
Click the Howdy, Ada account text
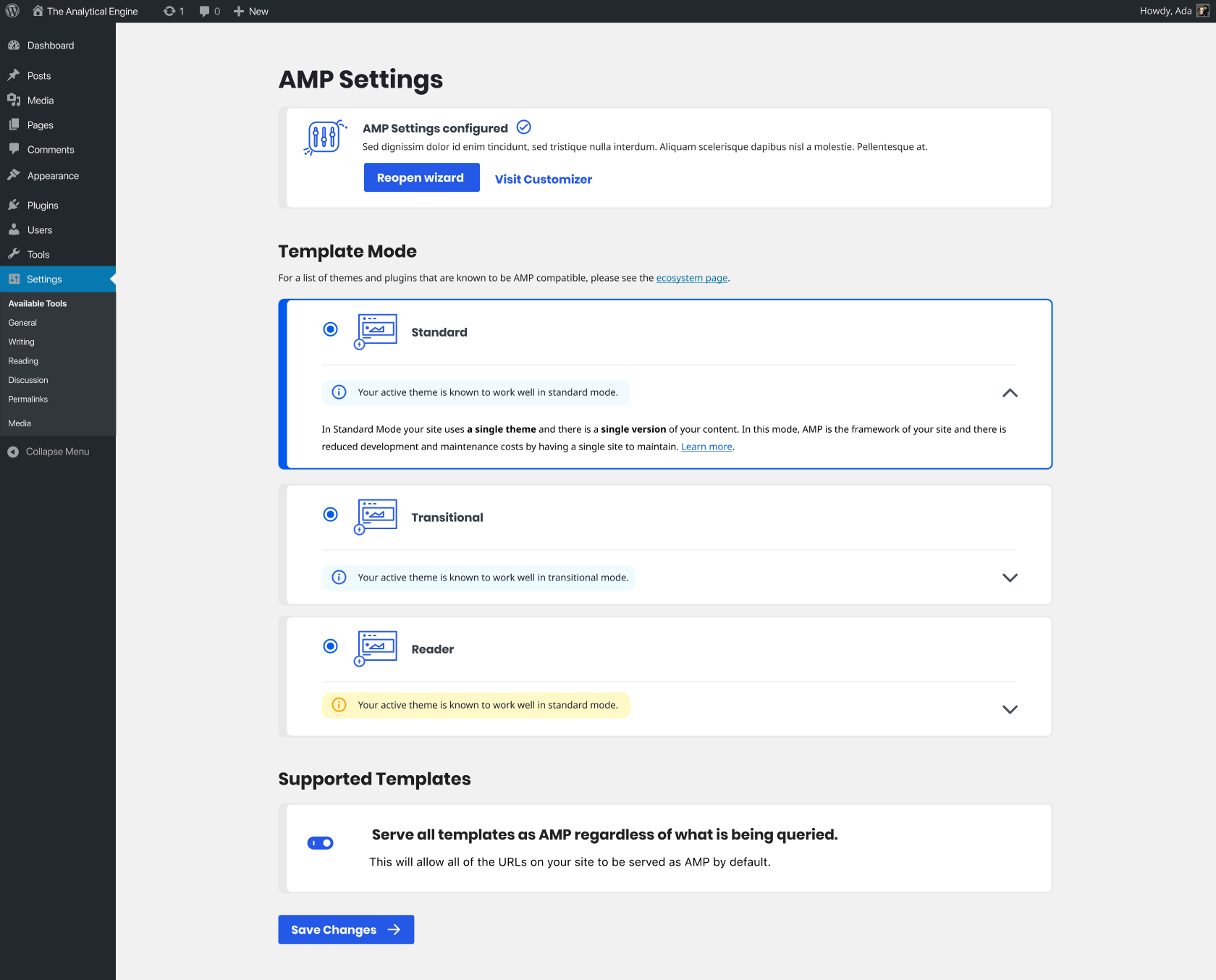(1165, 11)
